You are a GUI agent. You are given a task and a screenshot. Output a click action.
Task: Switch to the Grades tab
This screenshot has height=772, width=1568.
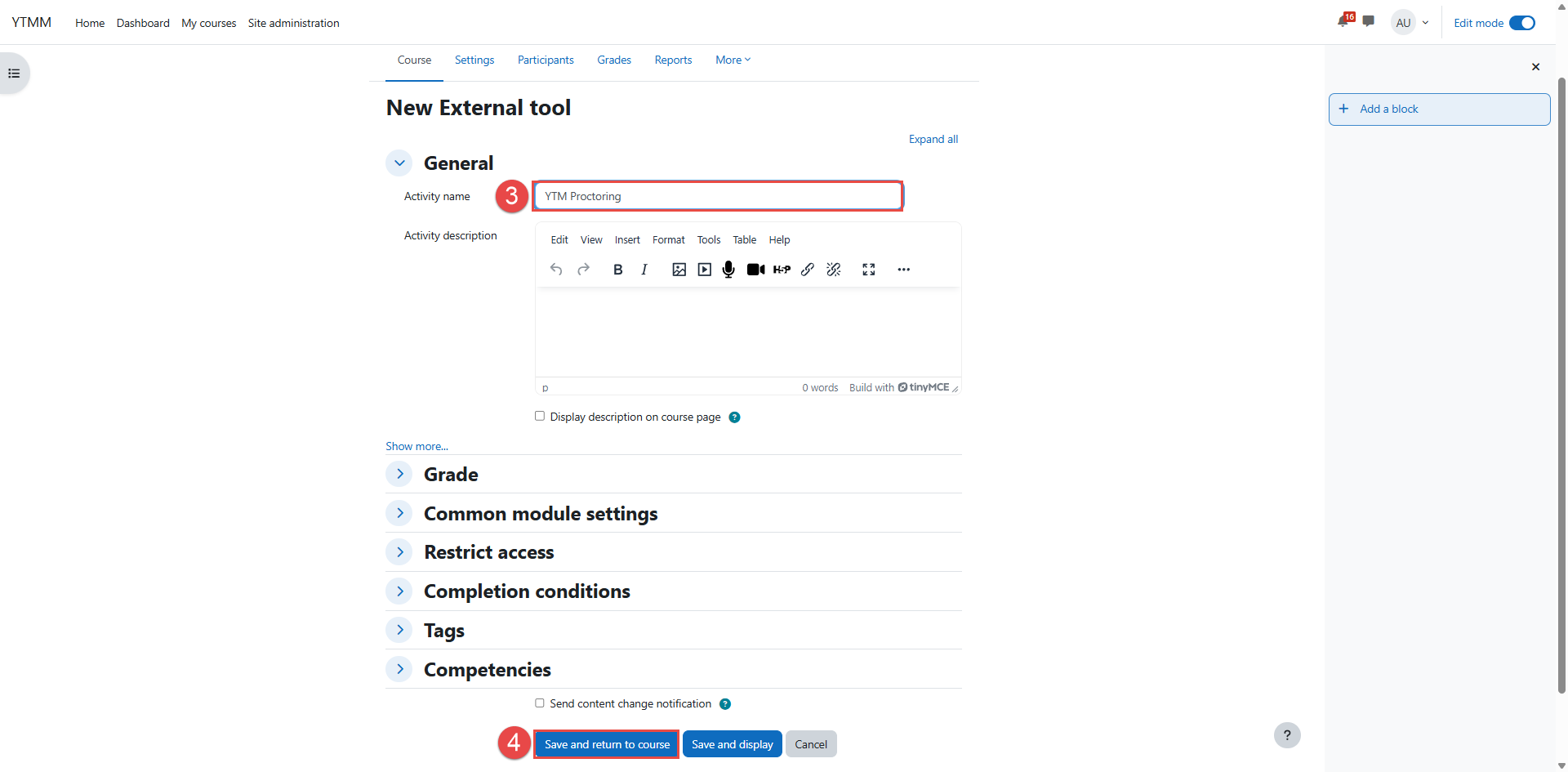[x=614, y=60]
